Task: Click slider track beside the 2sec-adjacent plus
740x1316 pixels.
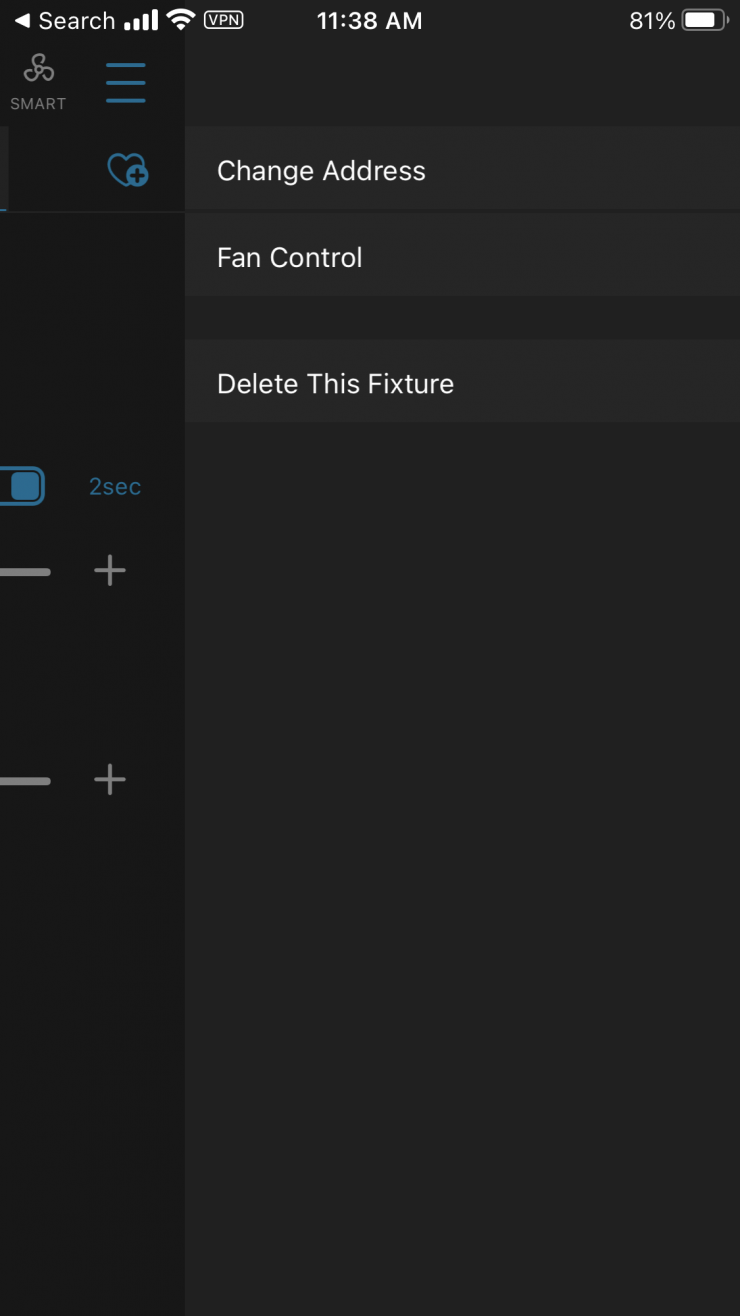Action: point(25,572)
